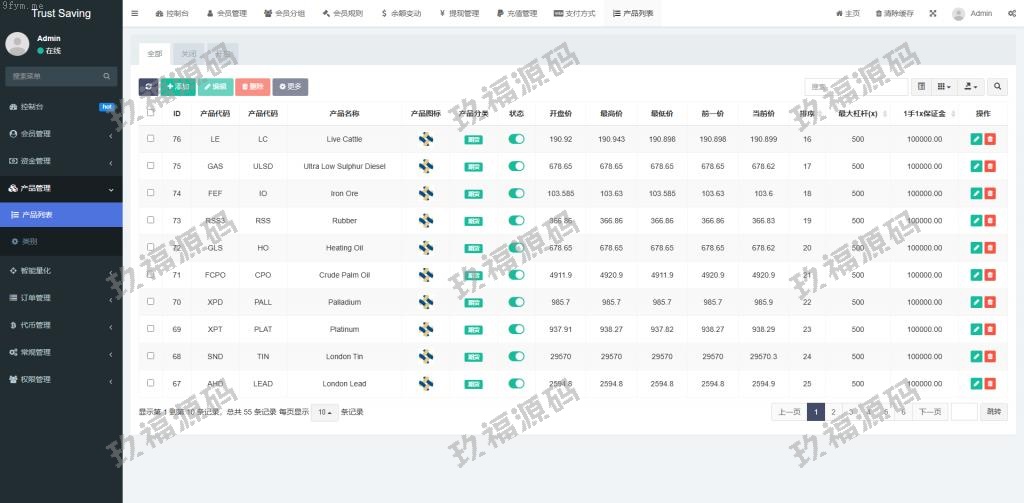Screen dimensions: 1024x503
Task: Click the green 添加 (Add) button
Action: (178, 87)
